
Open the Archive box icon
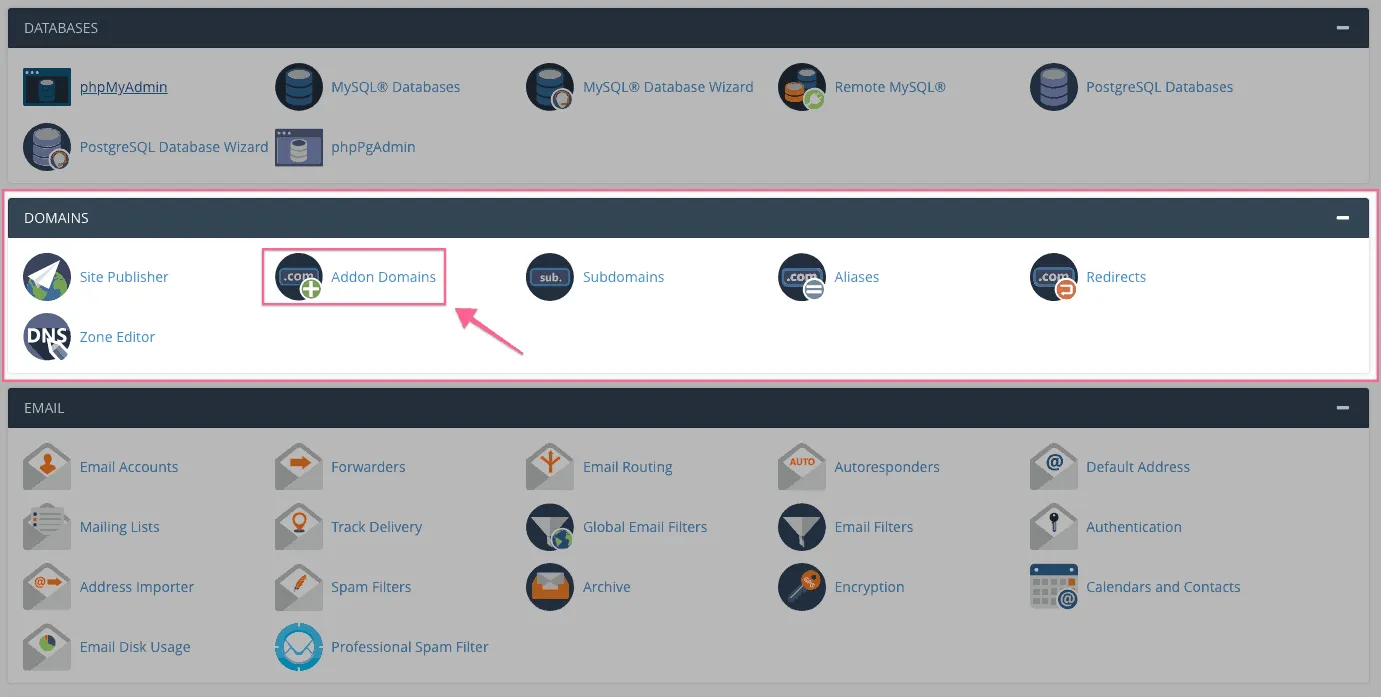coord(550,587)
